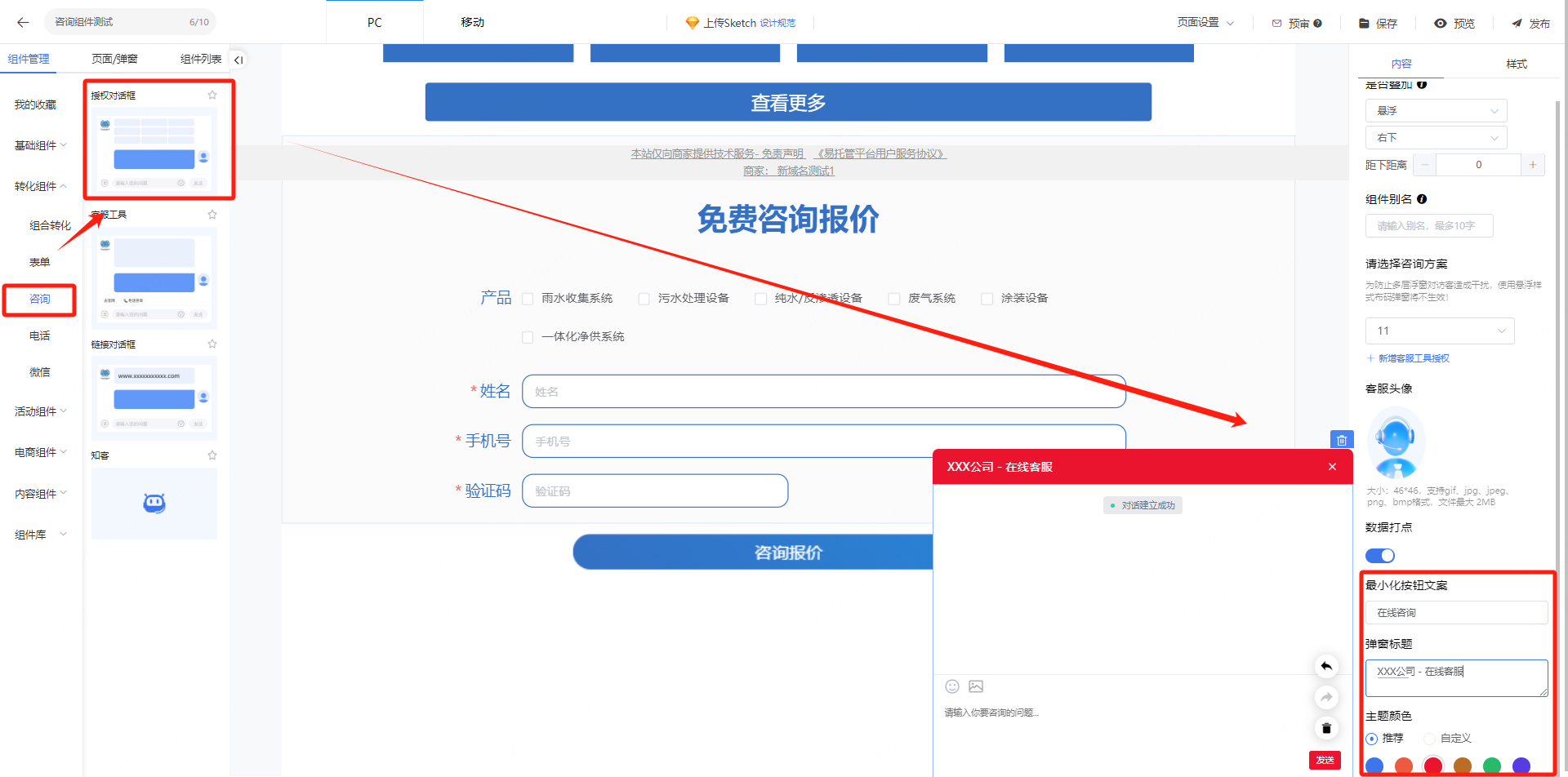Expand the 页面设置 dropdown
The height and width of the screenshot is (777, 1568).
point(1205,23)
